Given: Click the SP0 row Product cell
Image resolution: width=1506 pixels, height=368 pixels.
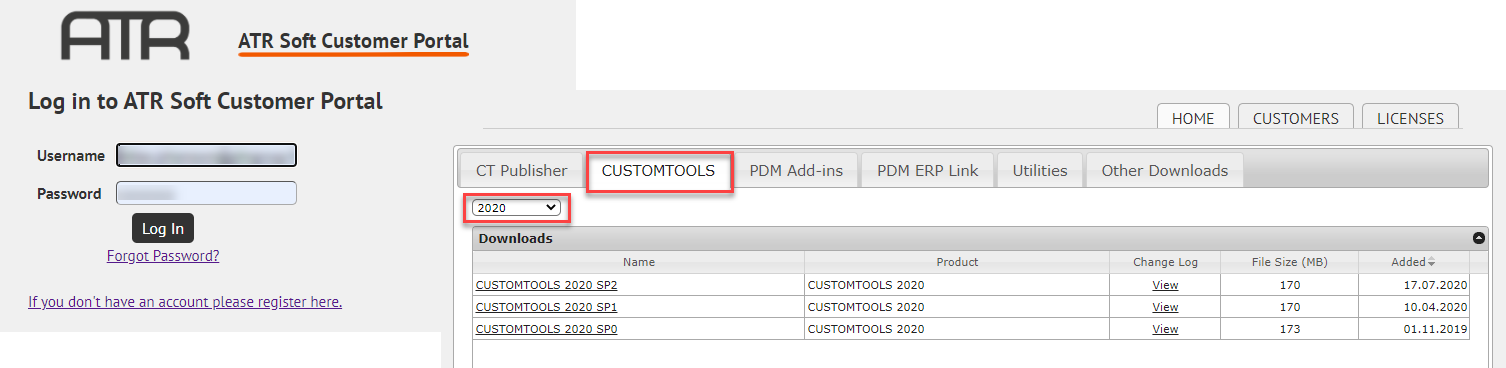Looking at the screenshot, I should point(957,329).
